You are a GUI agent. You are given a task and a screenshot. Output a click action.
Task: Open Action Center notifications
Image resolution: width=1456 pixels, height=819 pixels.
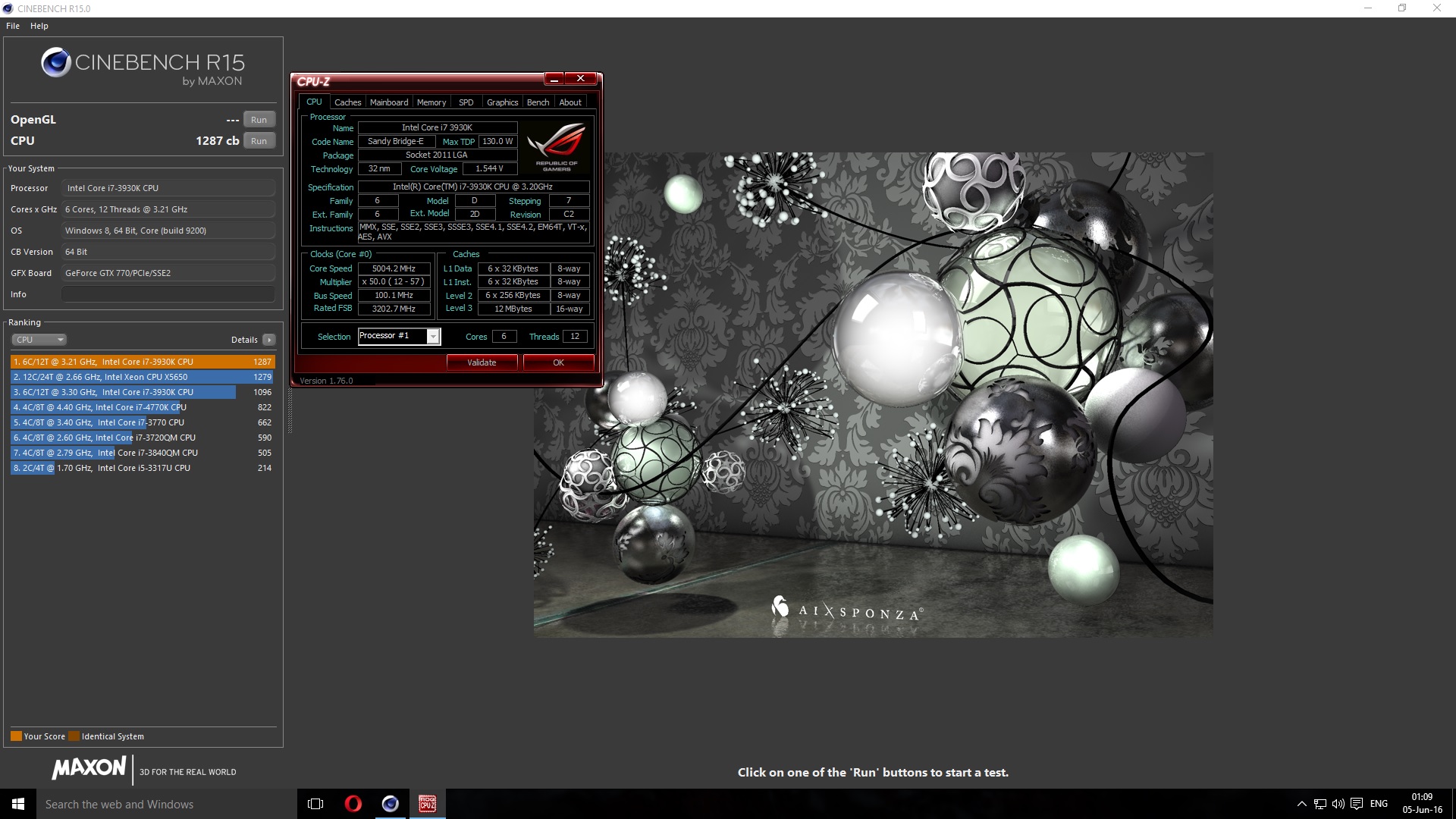point(1355,804)
